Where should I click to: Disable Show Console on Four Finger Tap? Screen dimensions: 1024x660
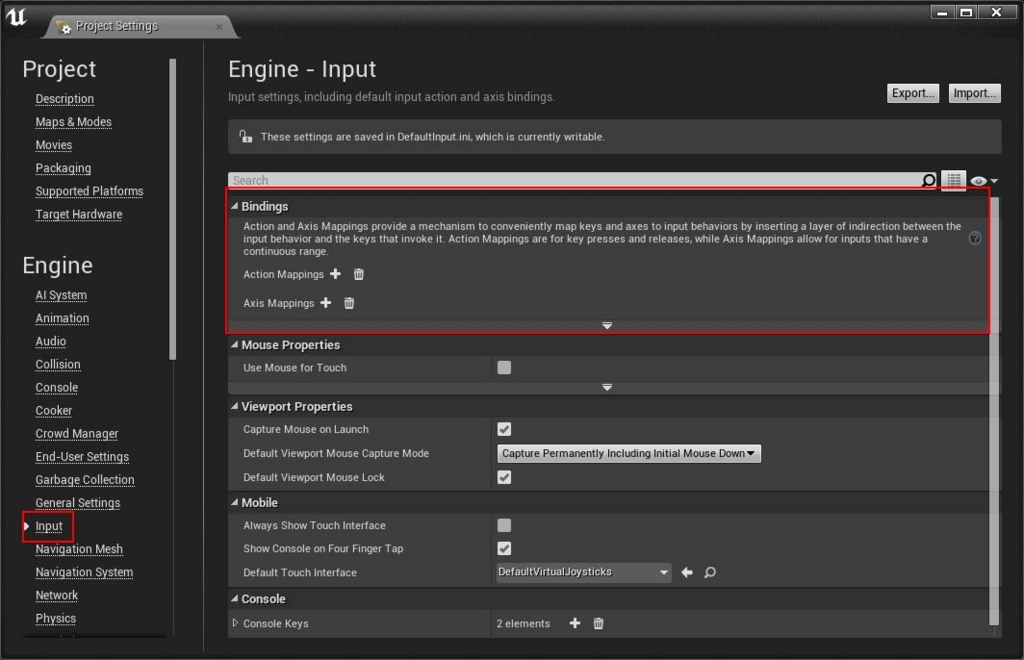(x=504, y=548)
